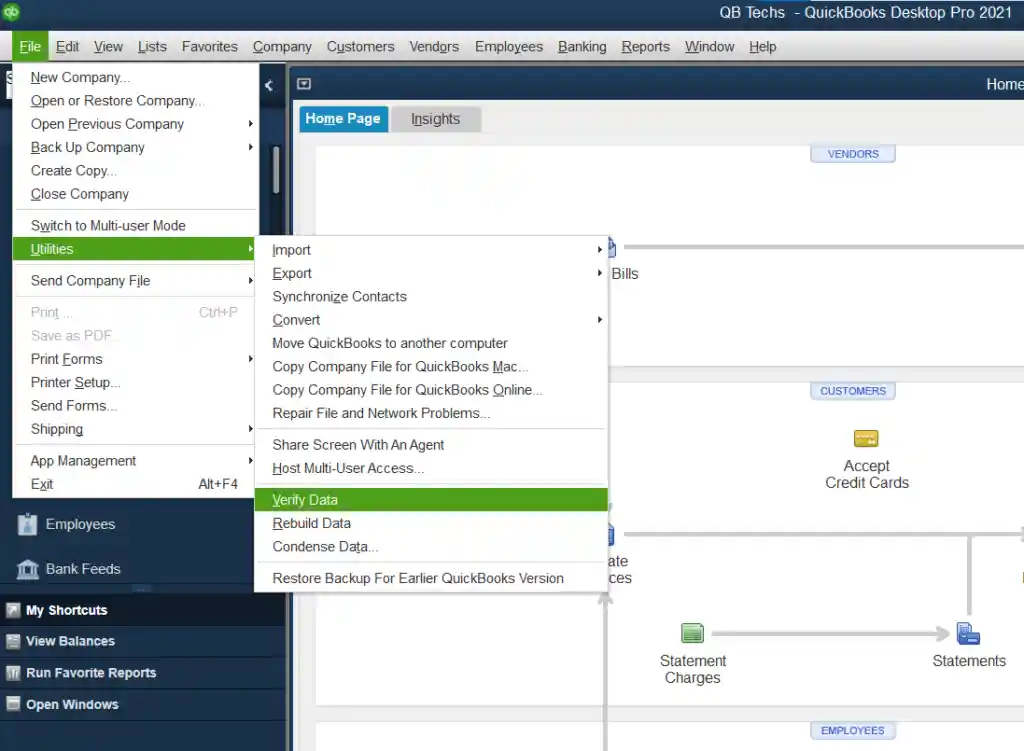The image size is (1024, 751).
Task: Open the Favorites menu
Action: tap(210, 46)
